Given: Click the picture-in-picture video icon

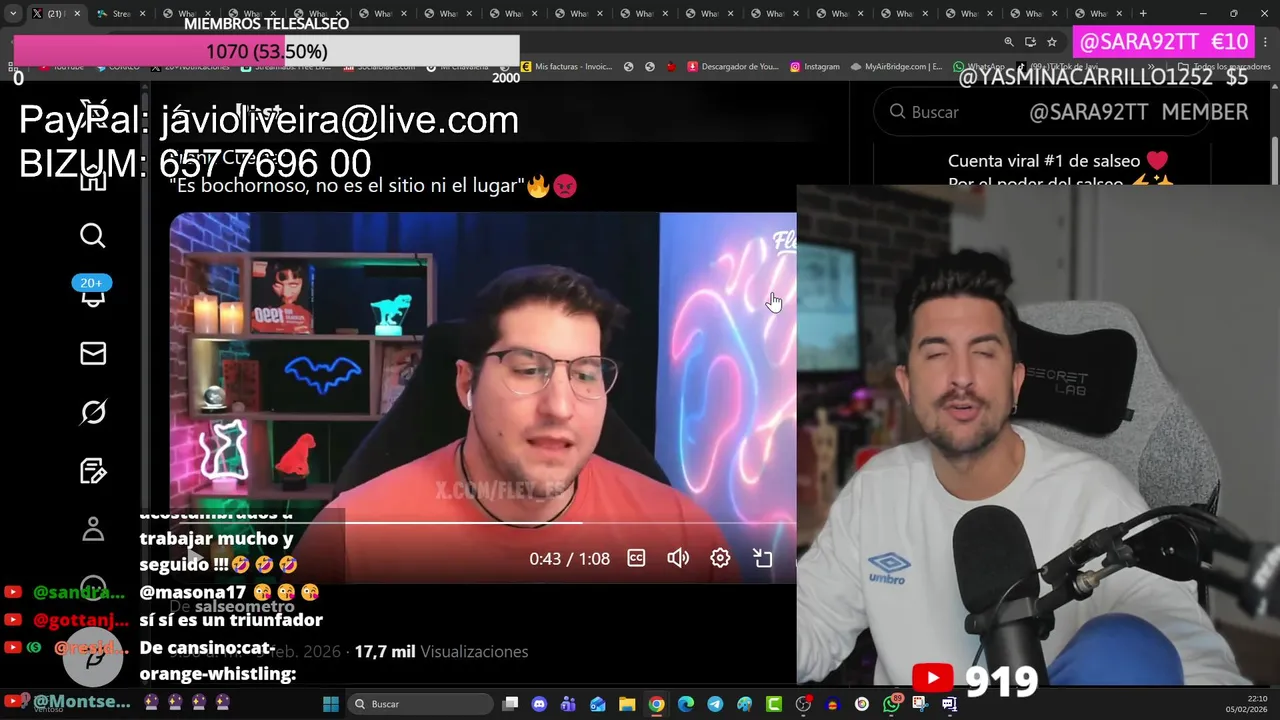Looking at the screenshot, I should (x=763, y=558).
